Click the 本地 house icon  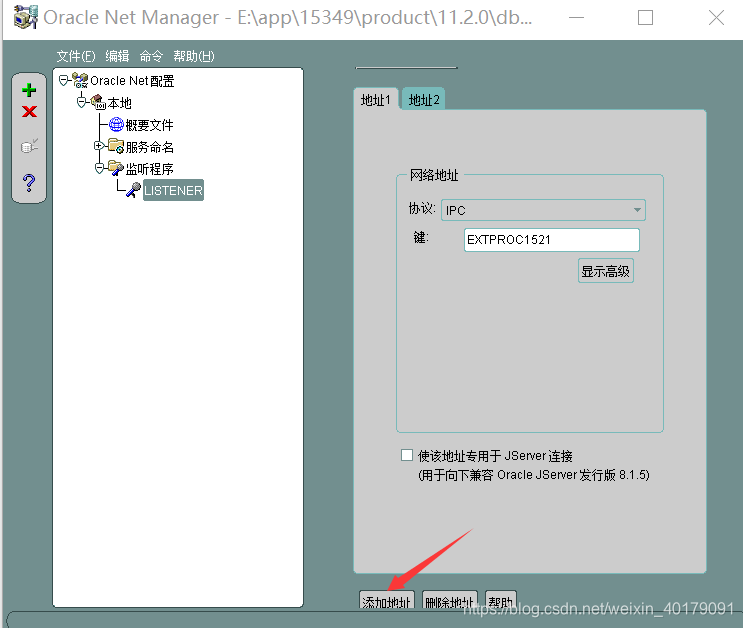coord(98,102)
